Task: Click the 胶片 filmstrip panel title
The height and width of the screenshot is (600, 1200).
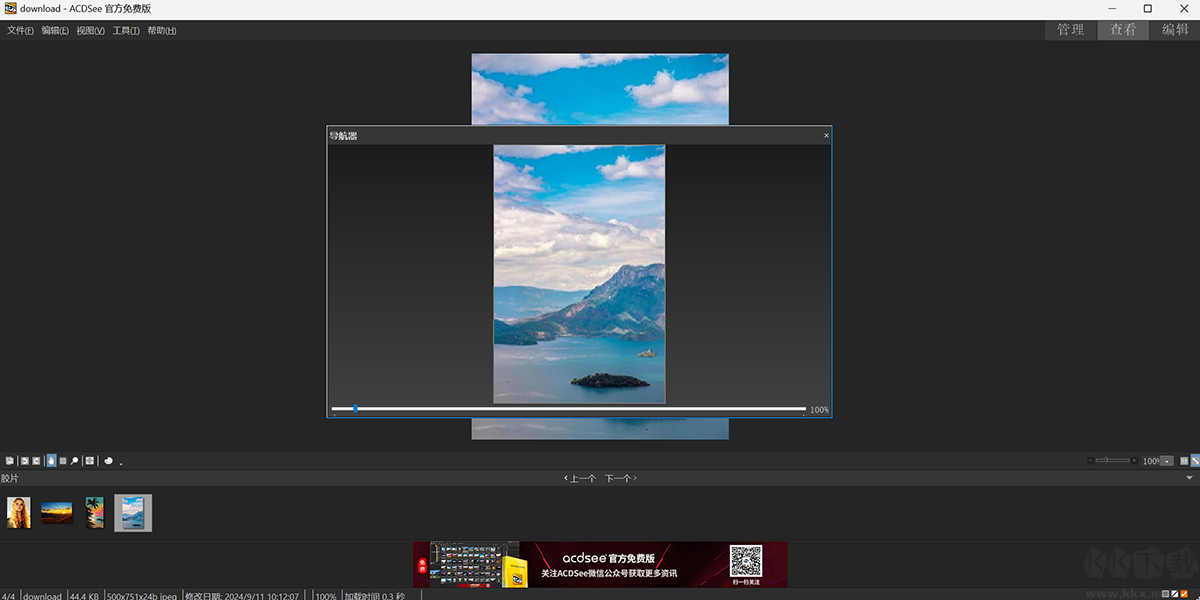Action: click(x=10, y=478)
